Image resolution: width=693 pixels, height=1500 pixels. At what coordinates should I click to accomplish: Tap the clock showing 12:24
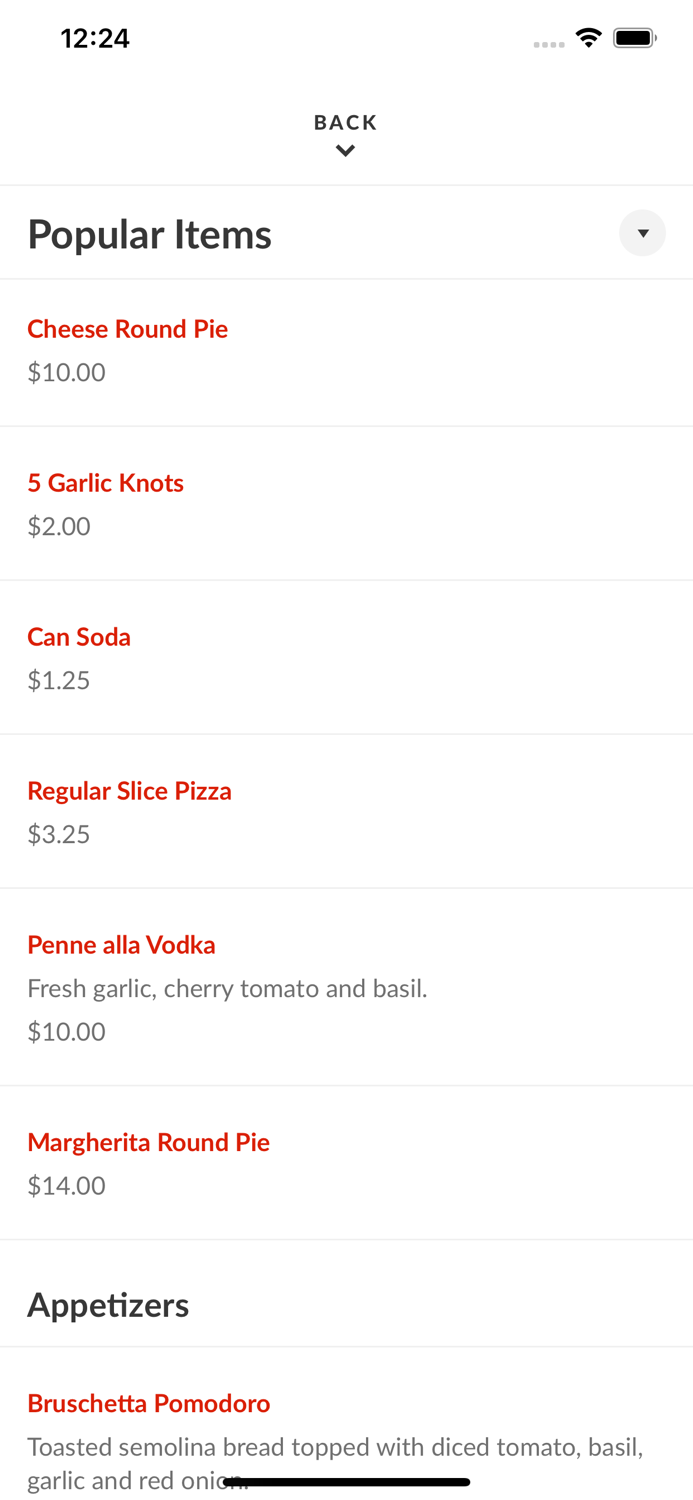[96, 38]
